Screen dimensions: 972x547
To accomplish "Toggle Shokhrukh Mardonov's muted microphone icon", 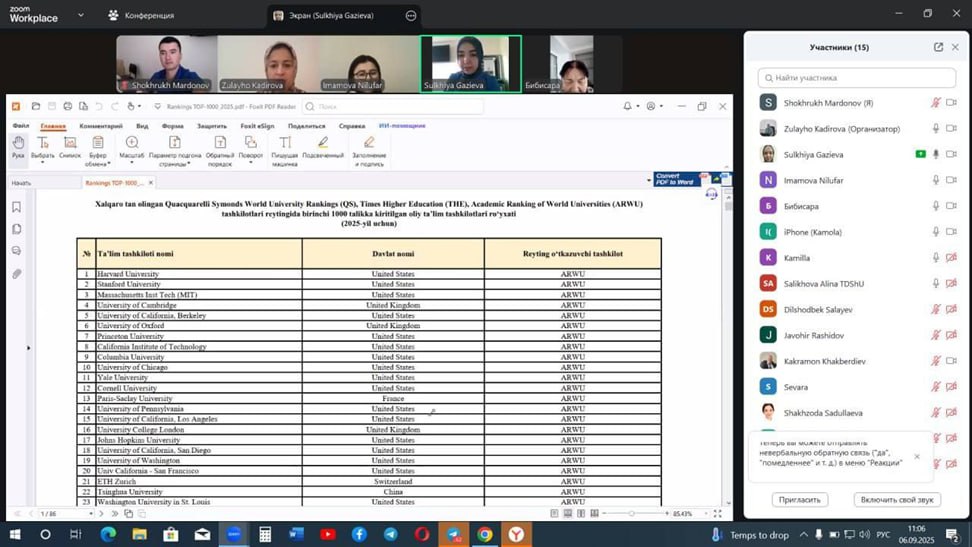I will (936, 103).
